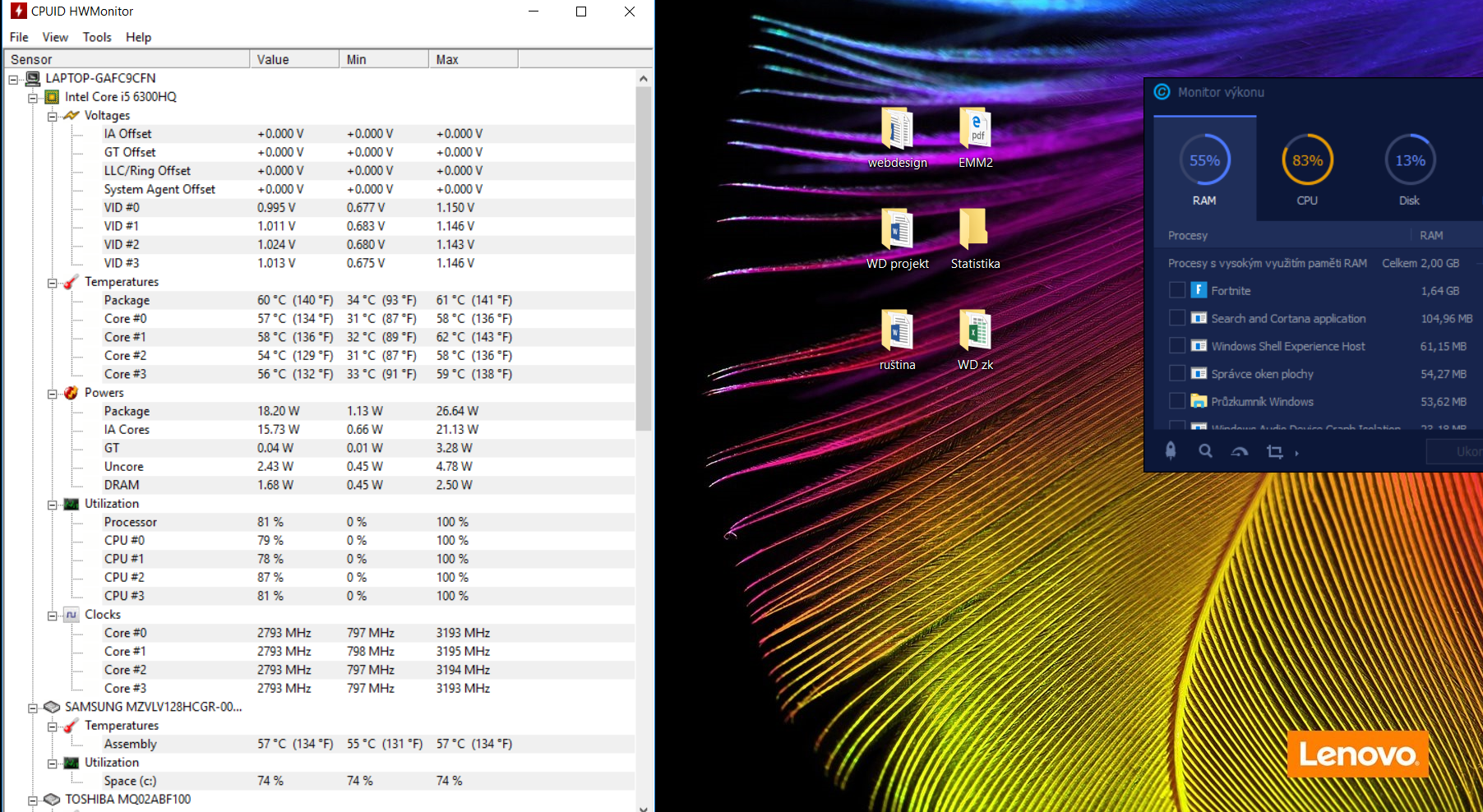This screenshot has height=812, width=1483.
Task: Collapse the Temperatures node under Intel Core i5
Action: tap(53, 283)
